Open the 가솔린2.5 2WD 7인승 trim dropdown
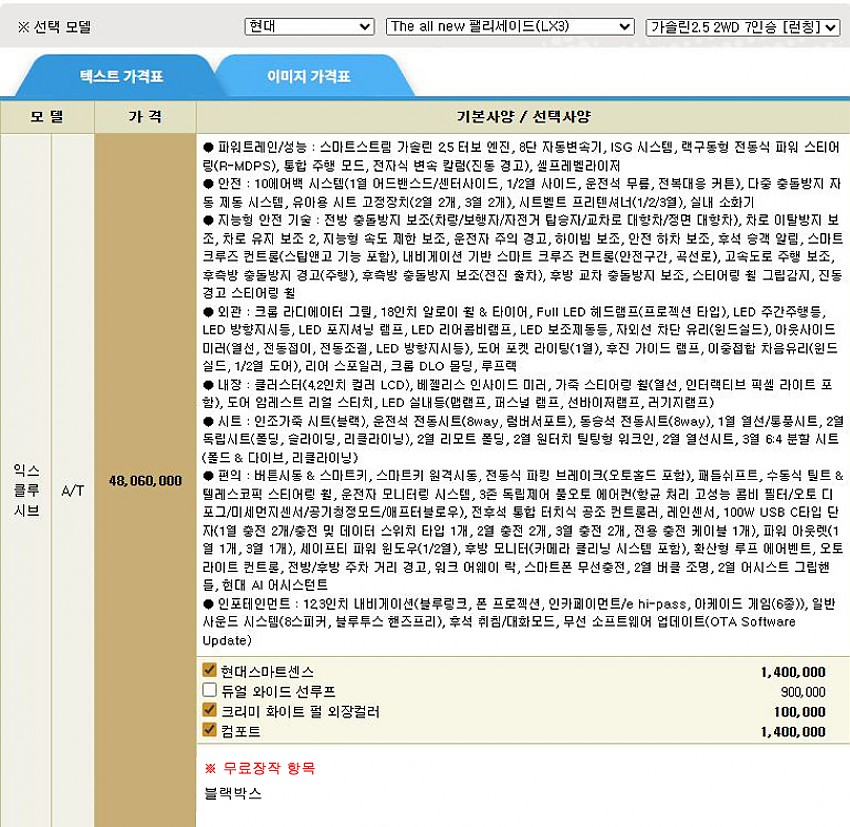850x827 pixels. tap(742, 26)
